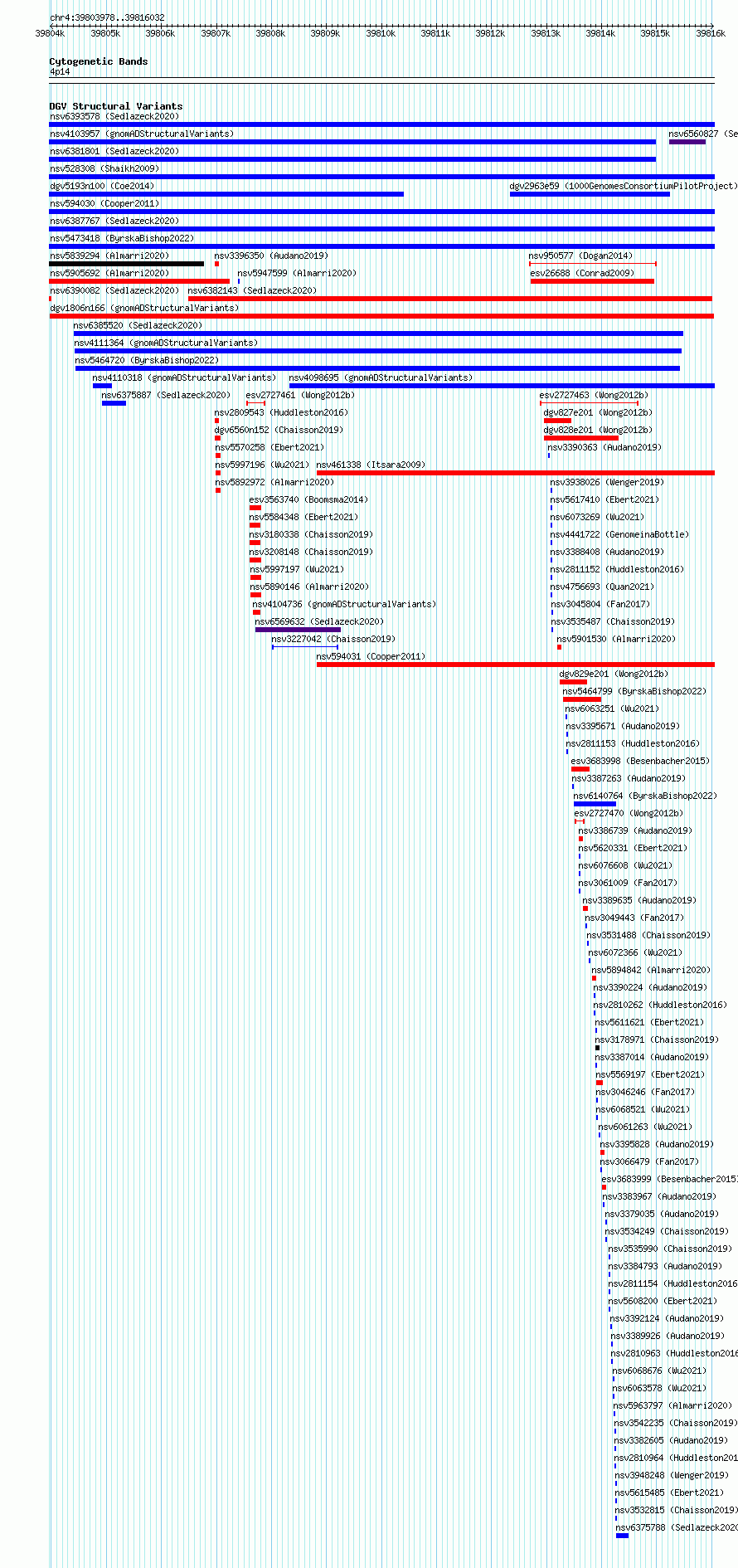Select the nsv6381801 (Sedlazeck2020) label
Image resolution: width=738 pixels, height=1568 pixels.
pyautogui.click(x=114, y=151)
